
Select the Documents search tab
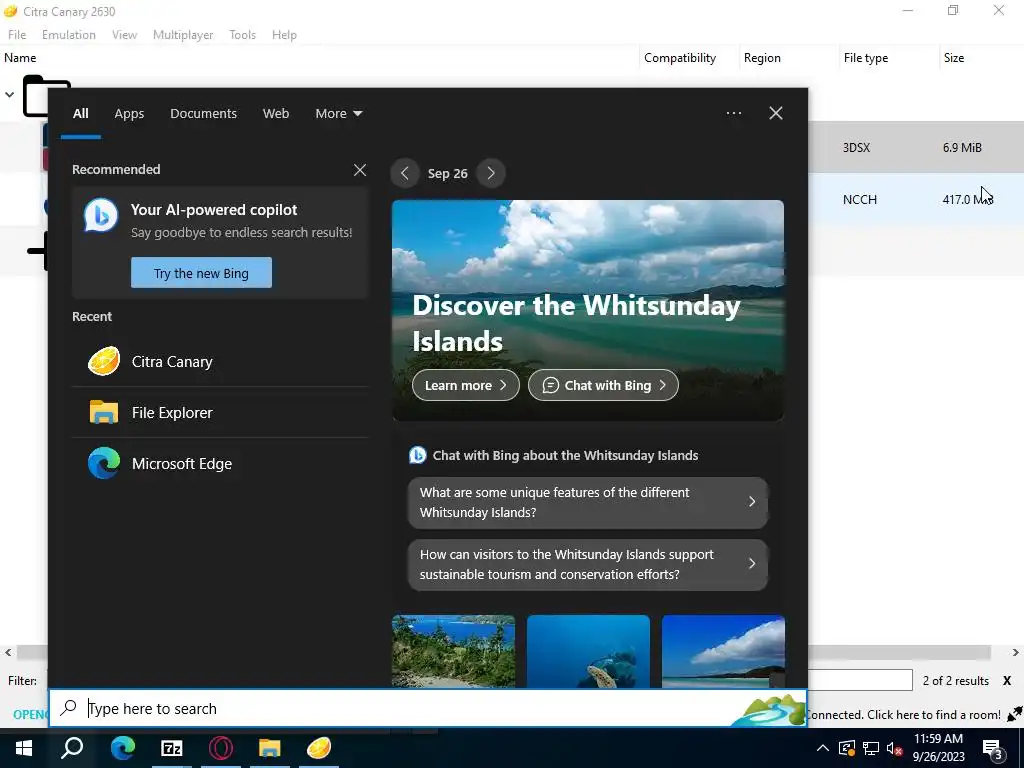203,114
